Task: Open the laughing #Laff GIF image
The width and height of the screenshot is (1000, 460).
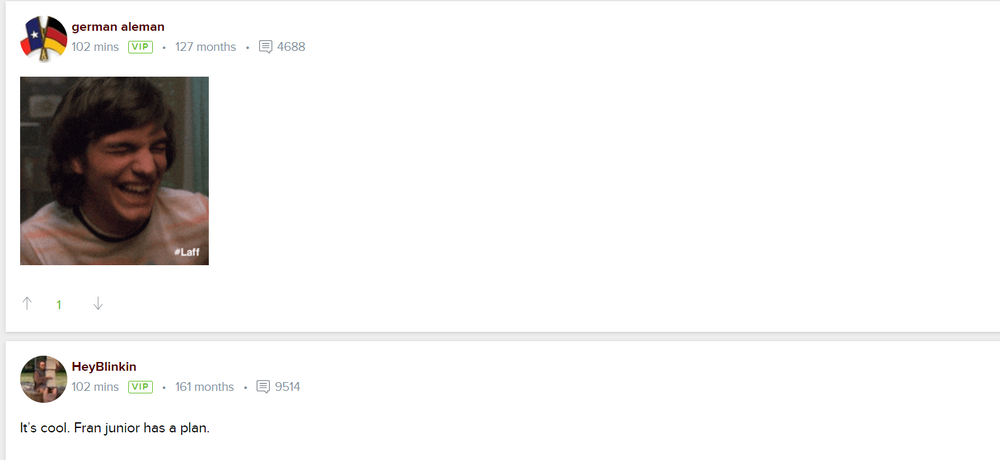Action: (114, 171)
